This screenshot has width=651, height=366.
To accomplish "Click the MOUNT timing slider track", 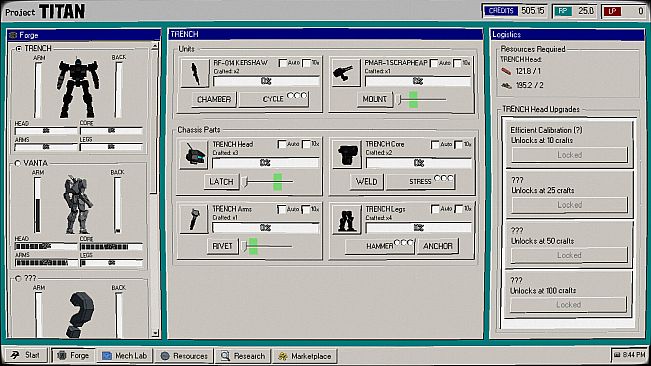I will point(422,100).
